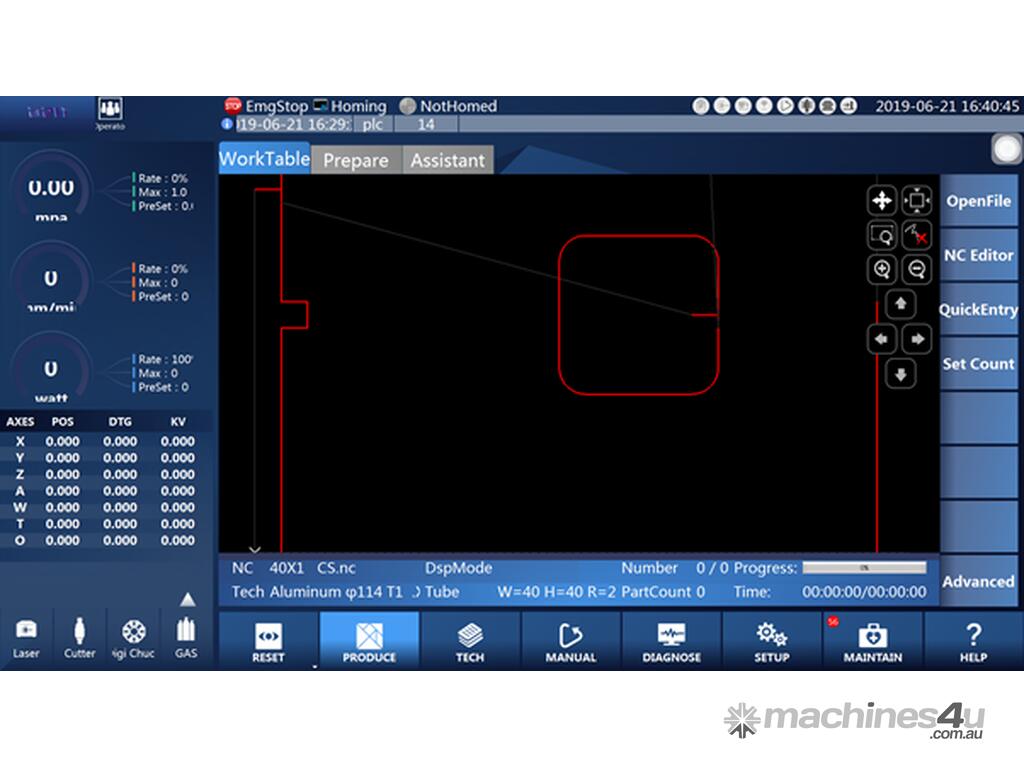Click the Advanced button
This screenshot has width=1024, height=768.
pos(978,581)
